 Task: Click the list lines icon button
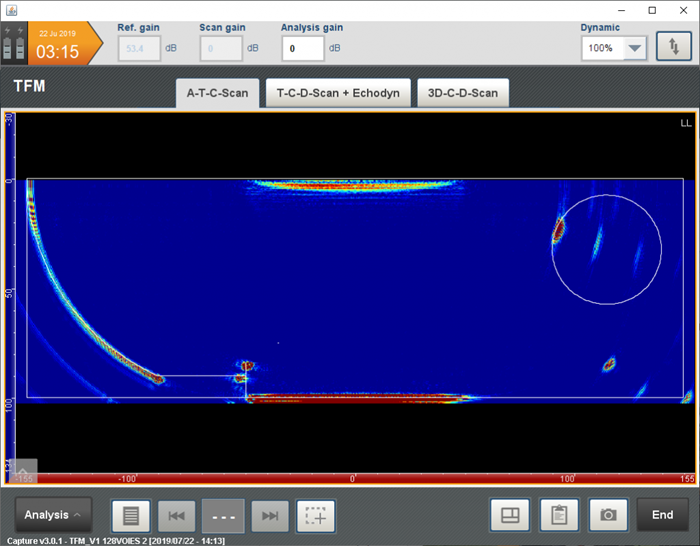(x=131, y=516)
